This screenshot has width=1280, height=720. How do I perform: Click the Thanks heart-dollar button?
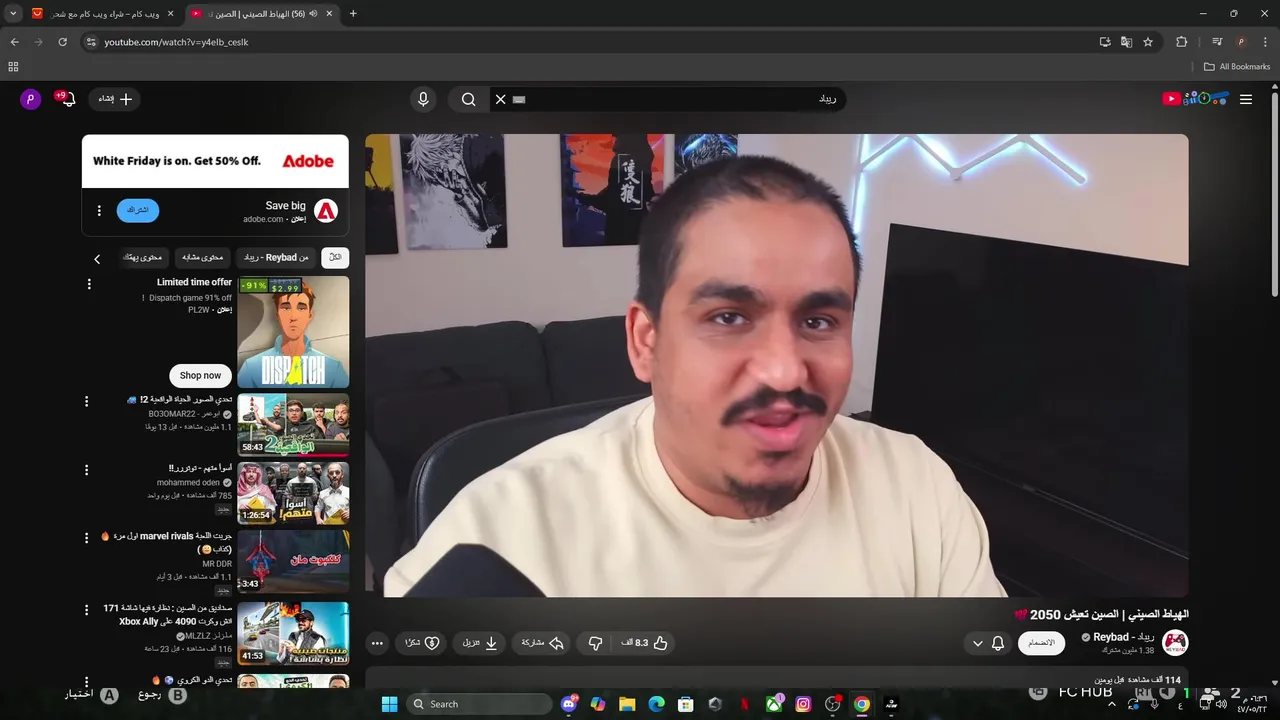click(421, 643)
